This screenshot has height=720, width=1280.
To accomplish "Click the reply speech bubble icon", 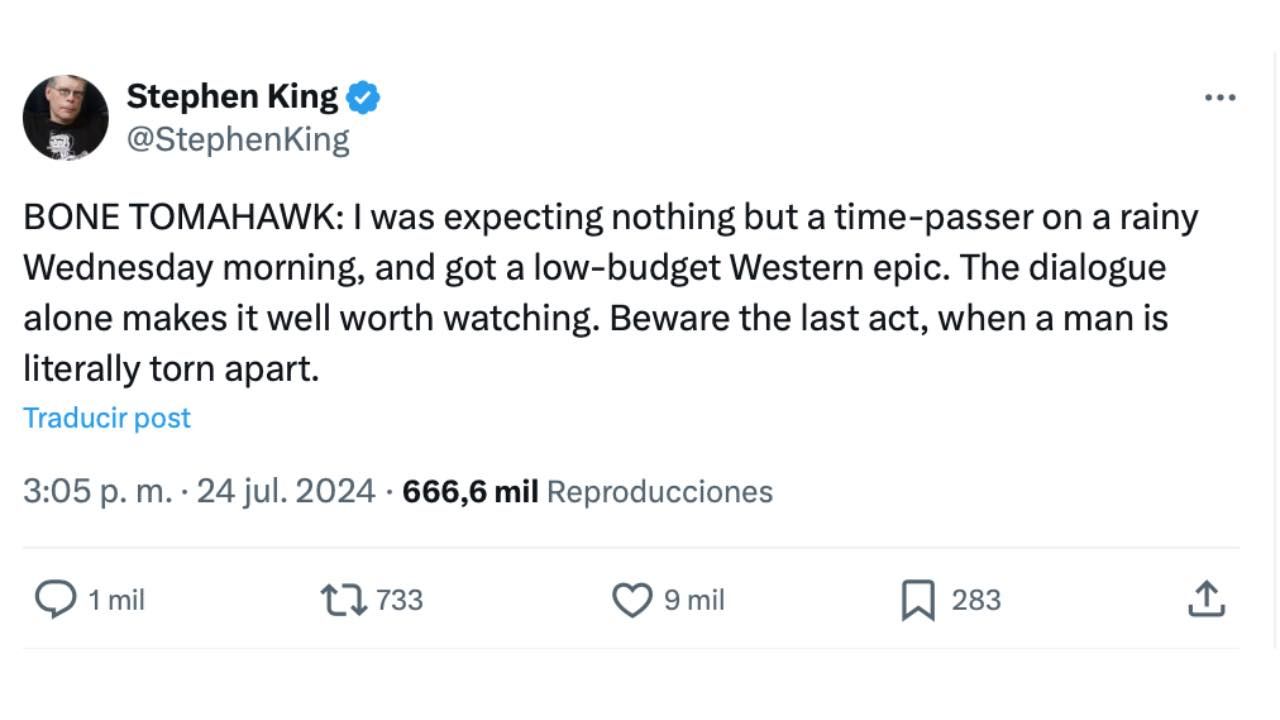I will click(x=55, y=599).
